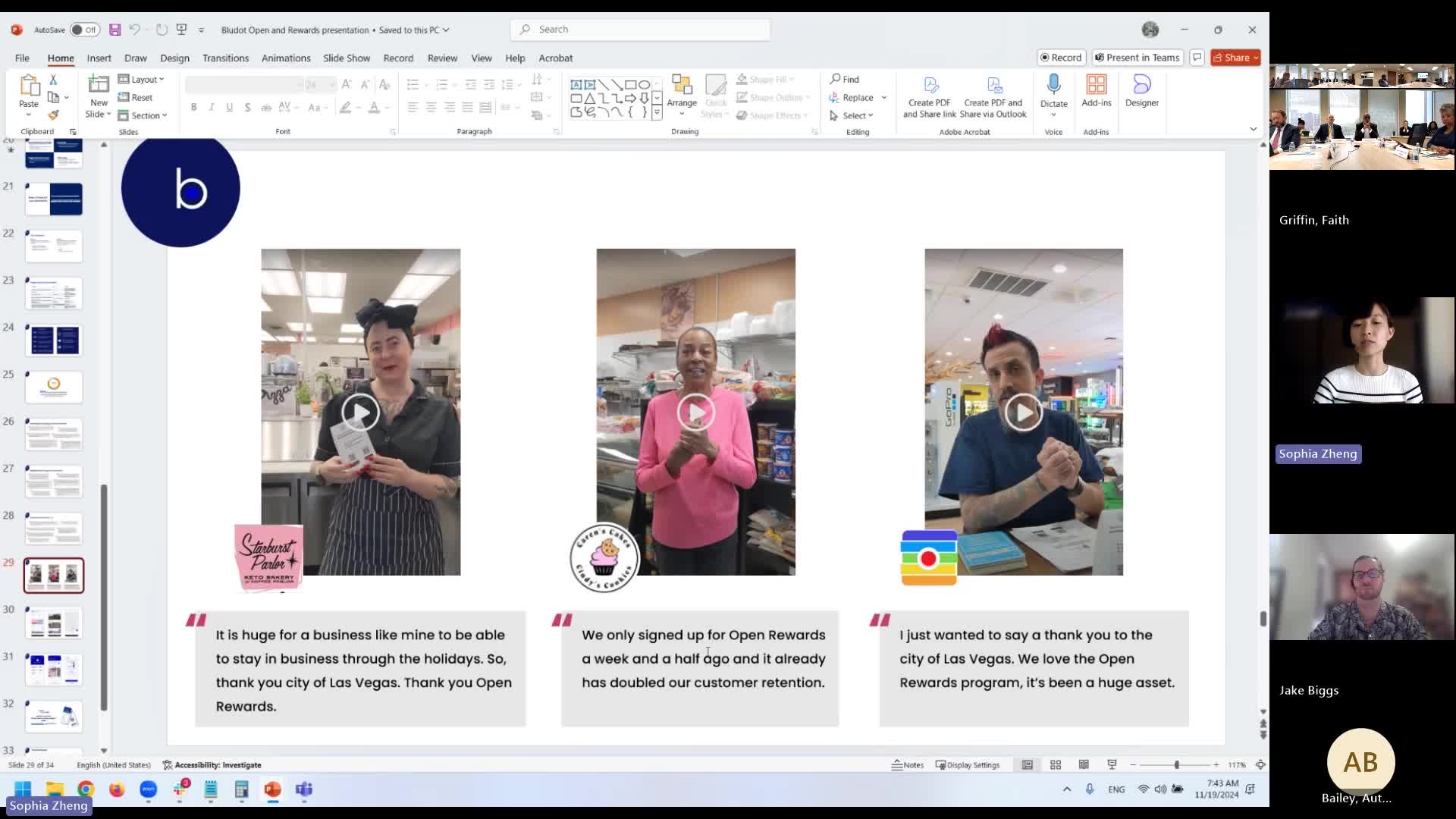Image resolution: width=1456 pixels, height=819 pixels.
Task: Toggle Bold formatting
Action: coord(194,108)
